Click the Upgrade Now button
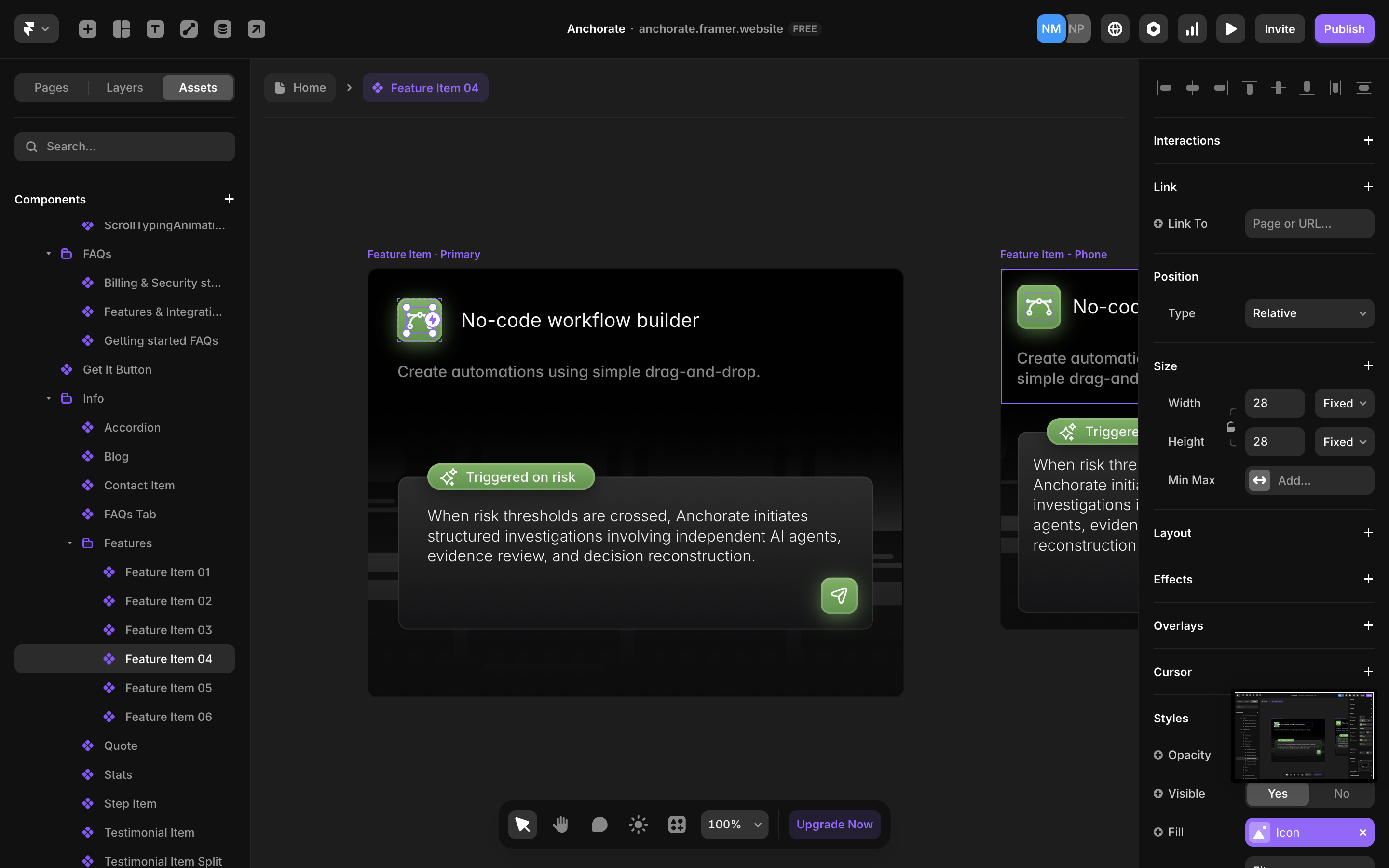Image resolution: width=1389 pixels, height=868 pixels. pos(834,824)
